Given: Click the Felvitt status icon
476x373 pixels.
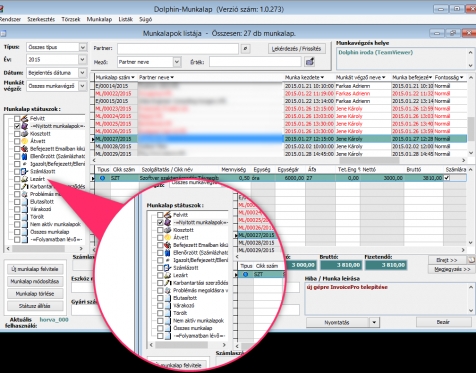Looking at the screenshot, I should click(x=24, y=118).
